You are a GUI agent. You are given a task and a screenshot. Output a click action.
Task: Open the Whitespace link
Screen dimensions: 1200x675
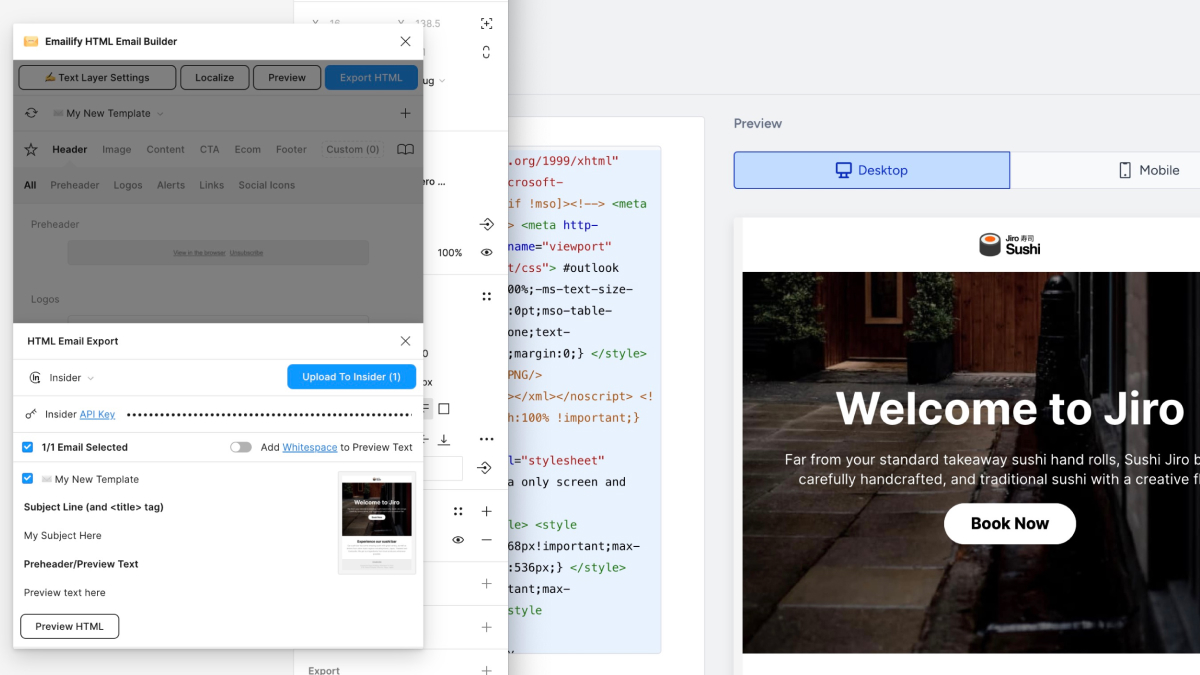click(310, 447)
